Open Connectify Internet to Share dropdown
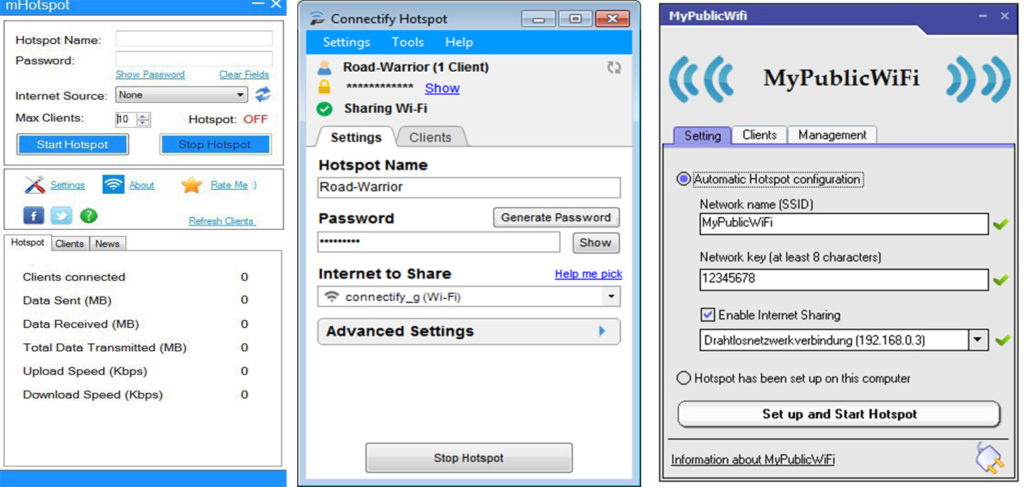Viewport: 1024px width, 487px height. pyautogui.click(x=469, y=296)
